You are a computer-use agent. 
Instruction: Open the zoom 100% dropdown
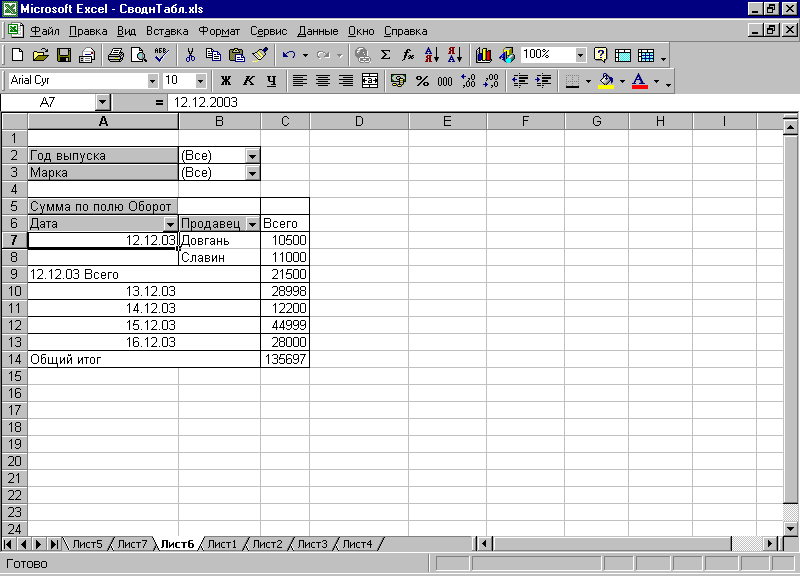point(580,55)
